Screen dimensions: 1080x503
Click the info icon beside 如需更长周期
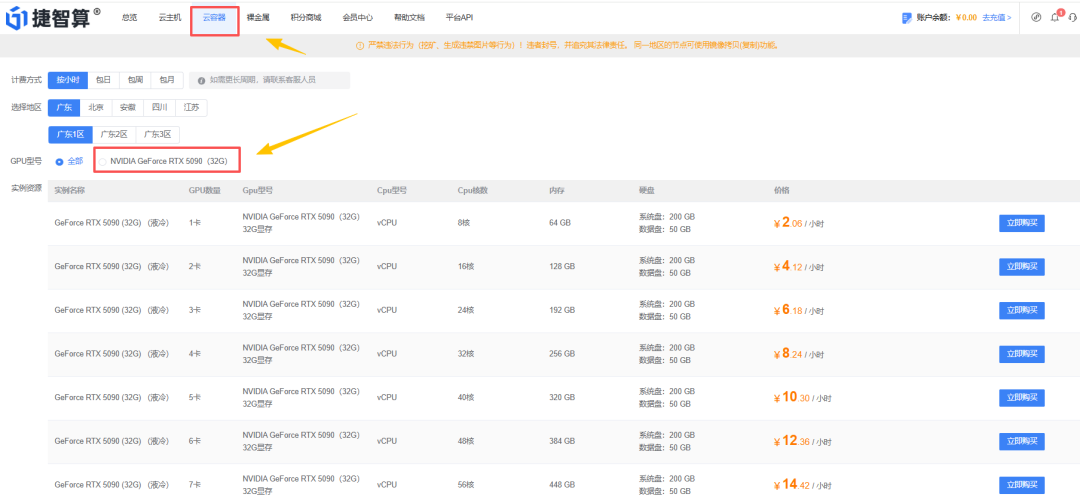[201, 81]
